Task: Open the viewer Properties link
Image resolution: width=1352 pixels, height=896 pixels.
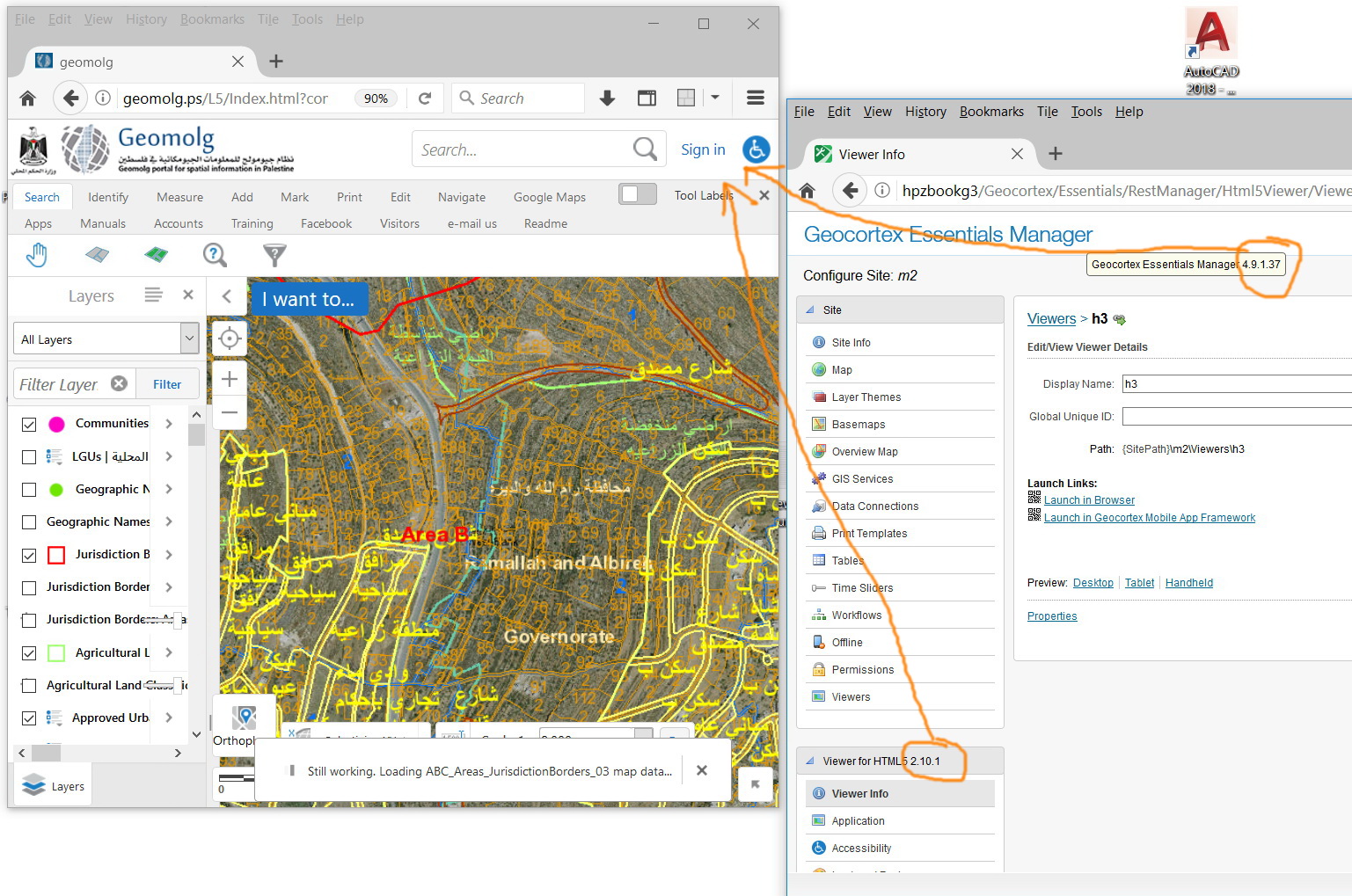Action: tap(1052, 616)
